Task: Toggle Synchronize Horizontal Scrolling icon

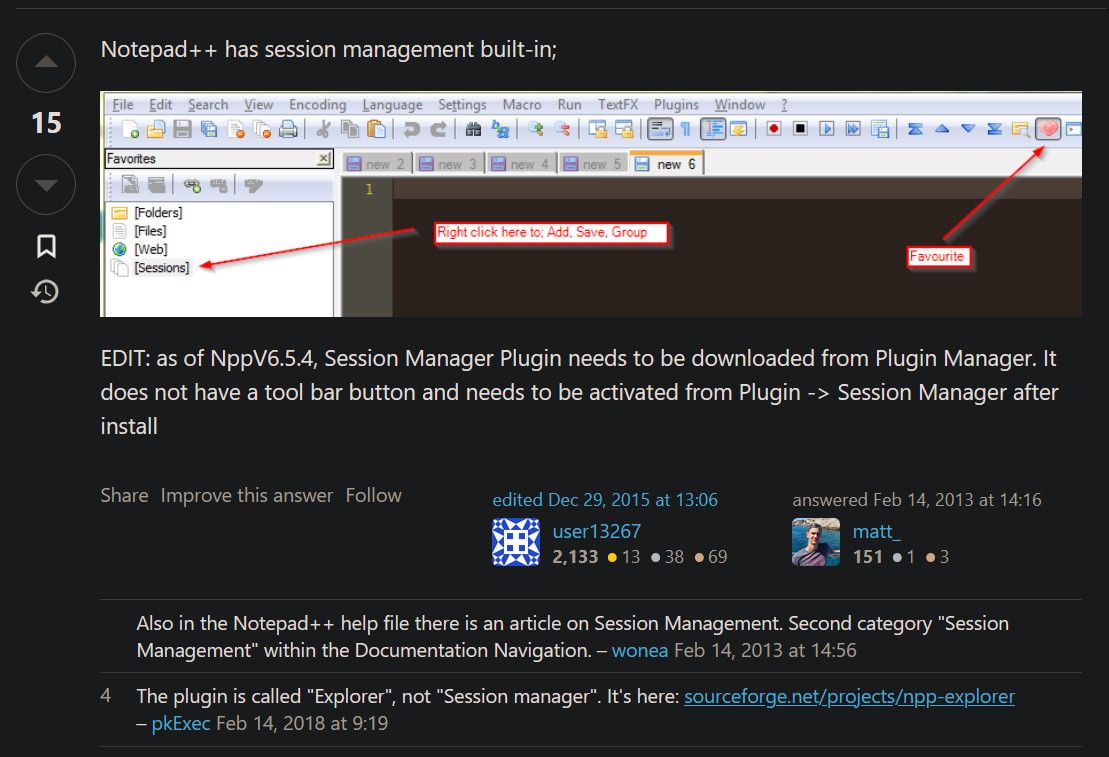Action: 624,129
